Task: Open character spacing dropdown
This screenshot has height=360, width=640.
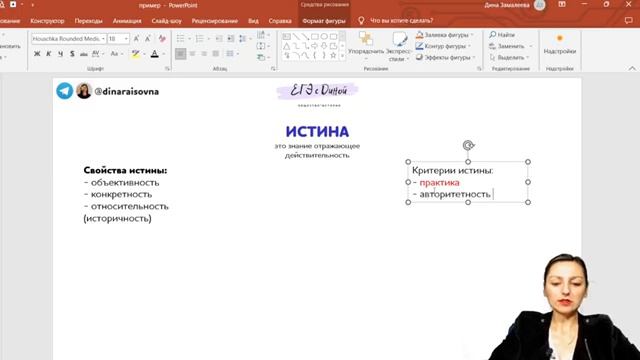Action: [97, 54]
